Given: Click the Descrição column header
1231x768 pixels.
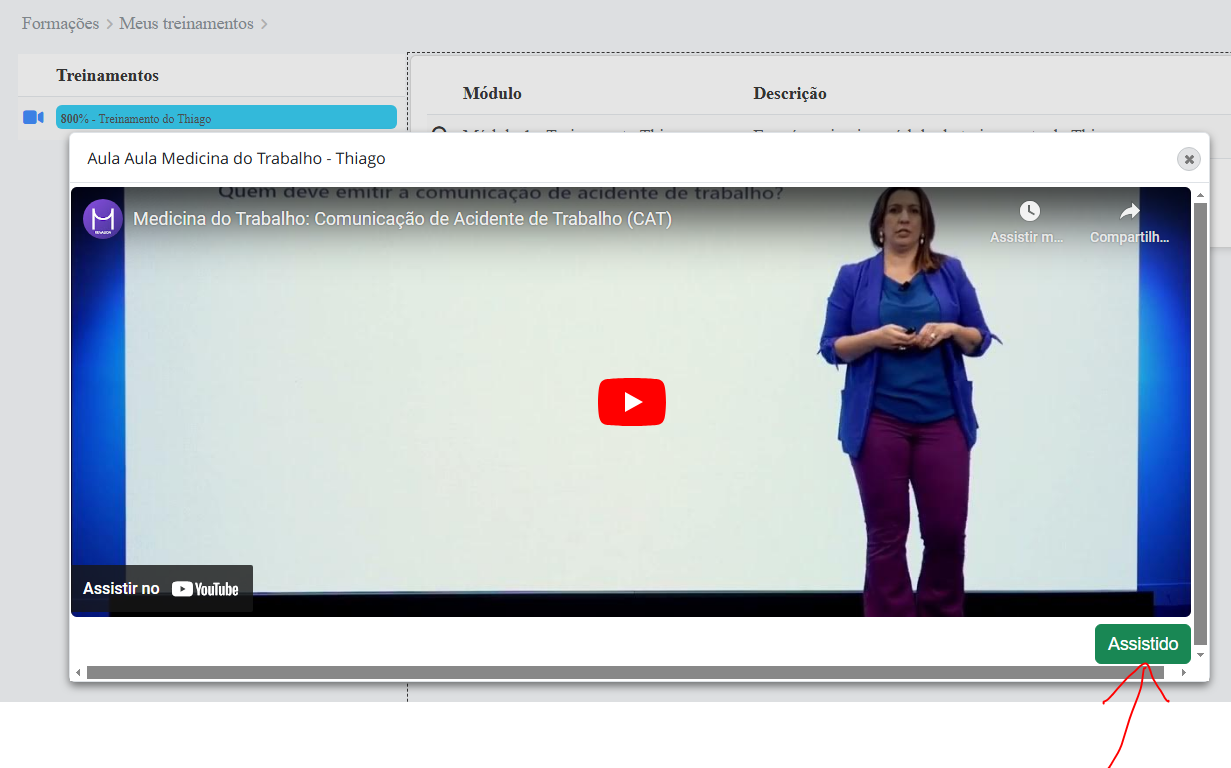Looking at the screenshot, I should click(x=789, y=93).
